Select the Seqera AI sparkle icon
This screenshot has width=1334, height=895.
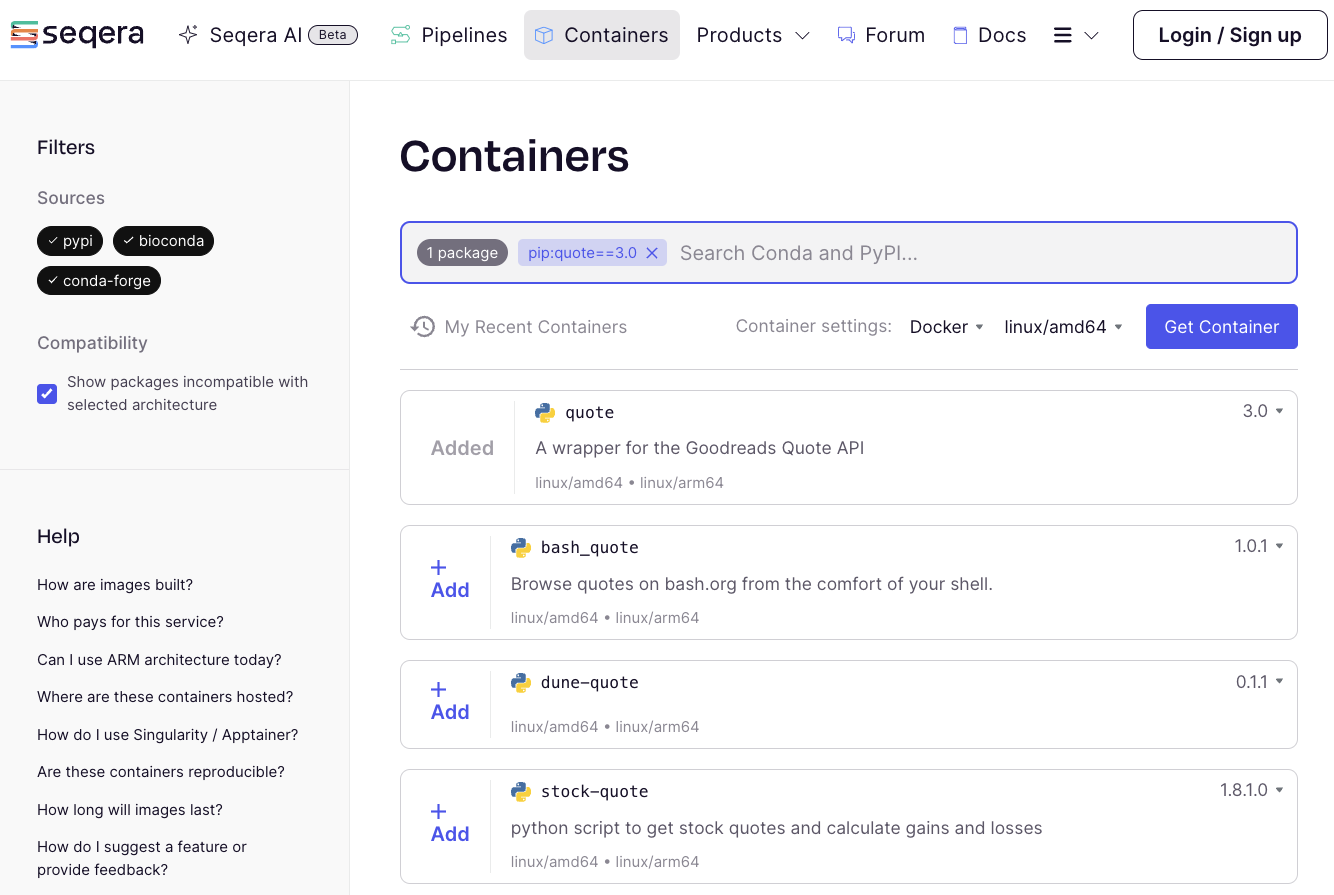pyautogui.click(x=187, y=34)
